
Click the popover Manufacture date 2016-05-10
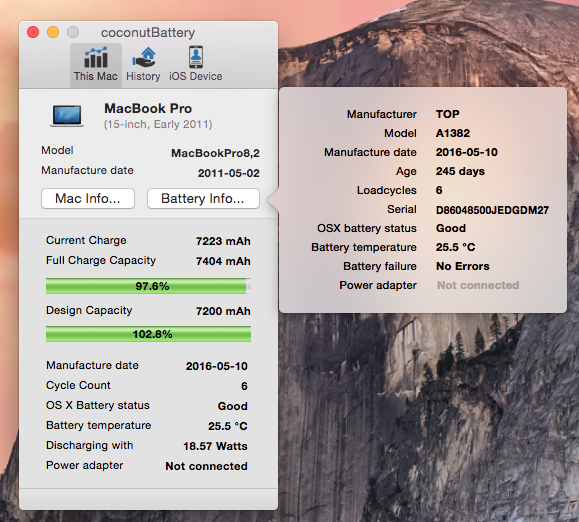point(467,152)
